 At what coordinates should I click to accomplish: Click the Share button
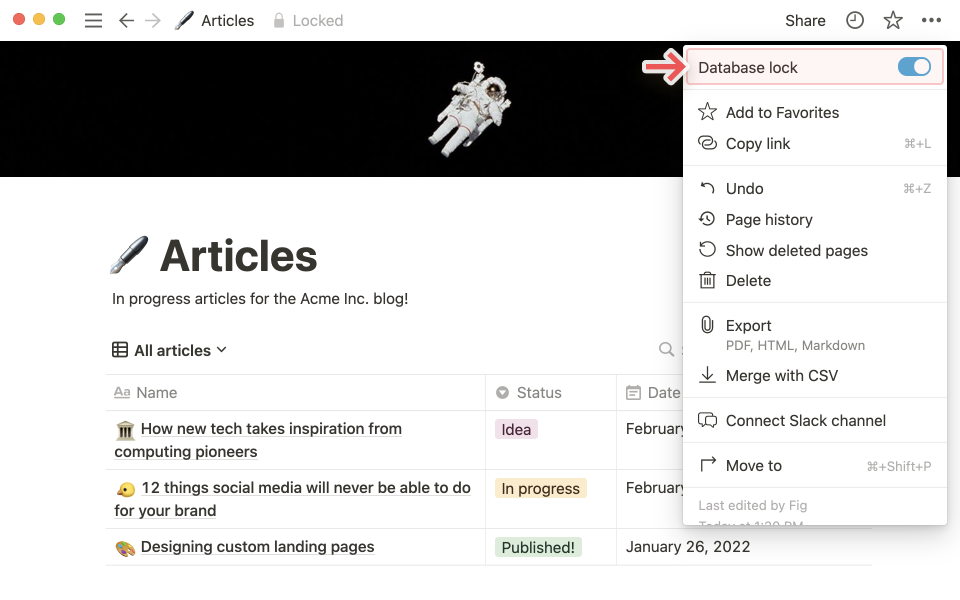click(x=805, y=20)
